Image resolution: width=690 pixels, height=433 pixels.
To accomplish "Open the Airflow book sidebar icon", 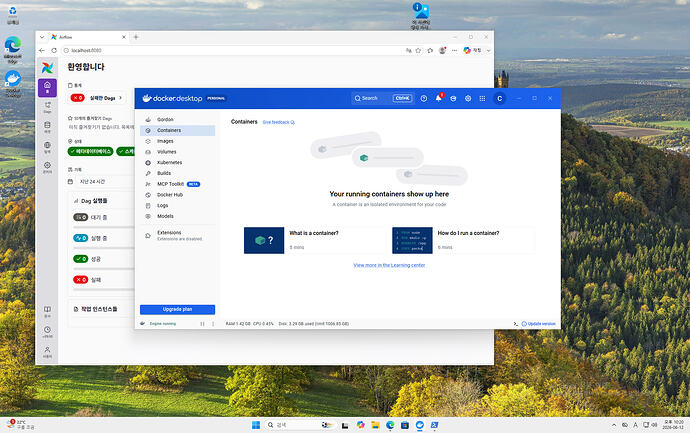I will point(47,312).
